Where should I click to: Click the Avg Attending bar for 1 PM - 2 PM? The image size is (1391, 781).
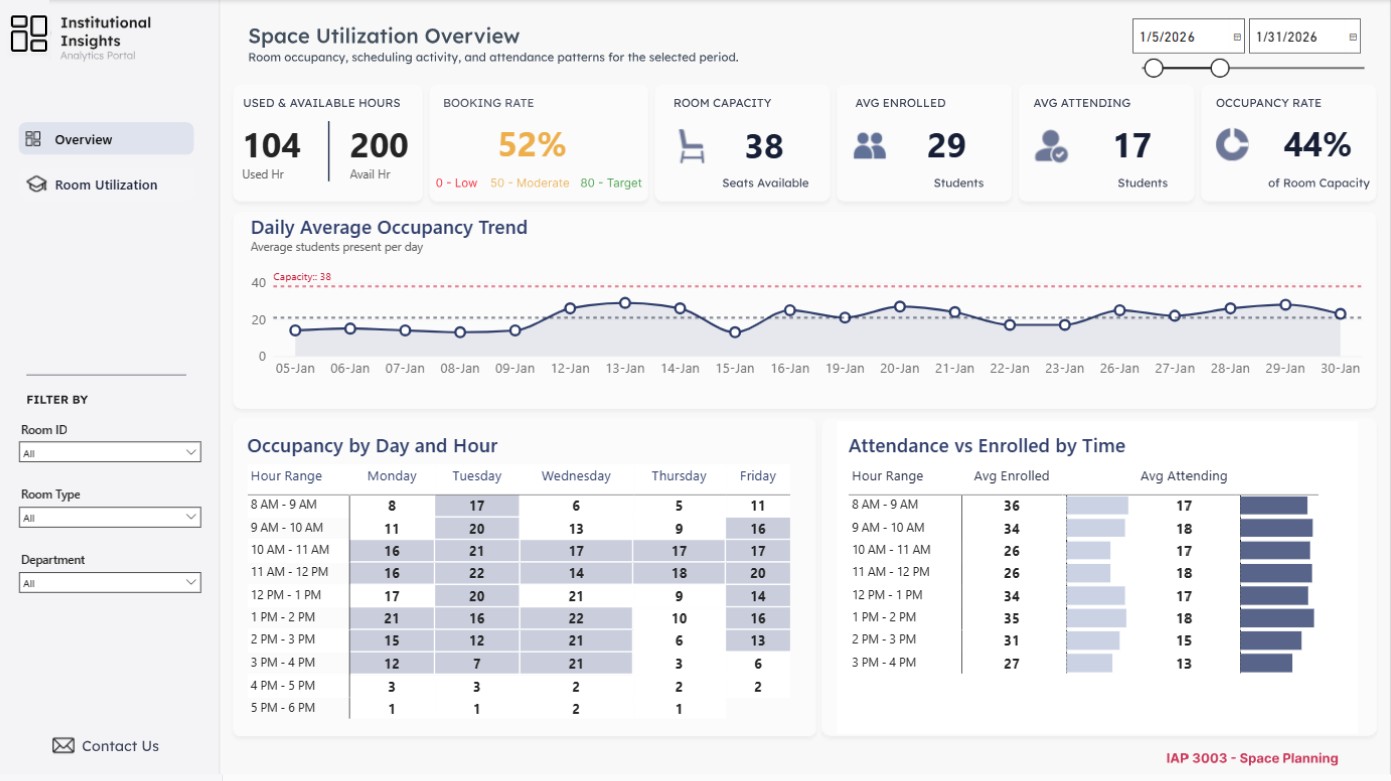click(1277, 618)
